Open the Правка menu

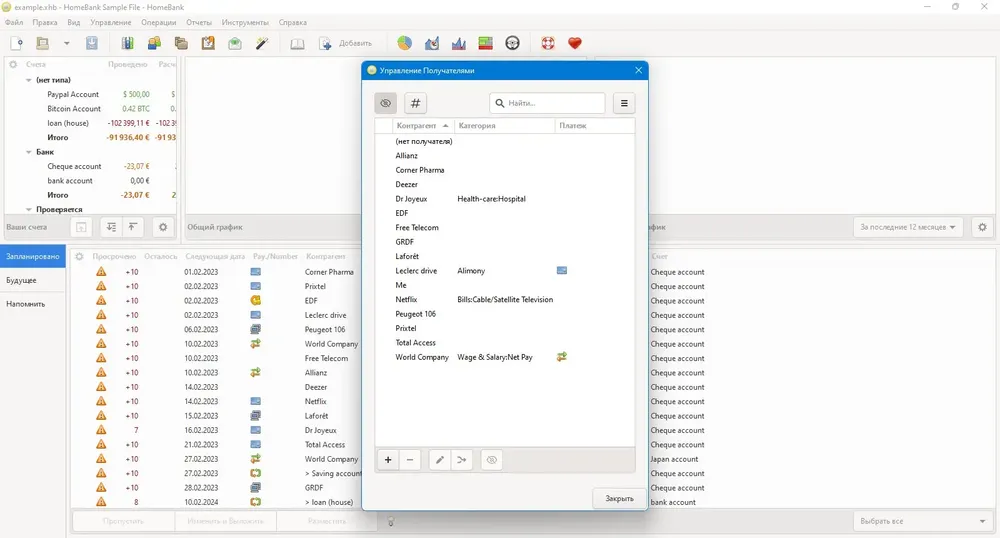(45, 22)
